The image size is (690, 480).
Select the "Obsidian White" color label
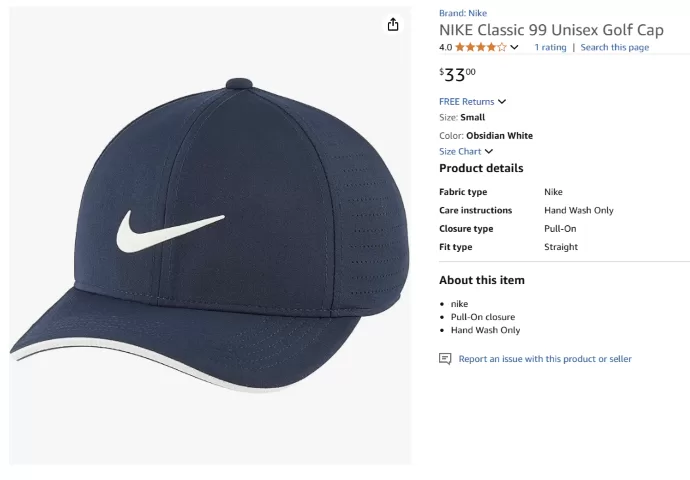499,135
